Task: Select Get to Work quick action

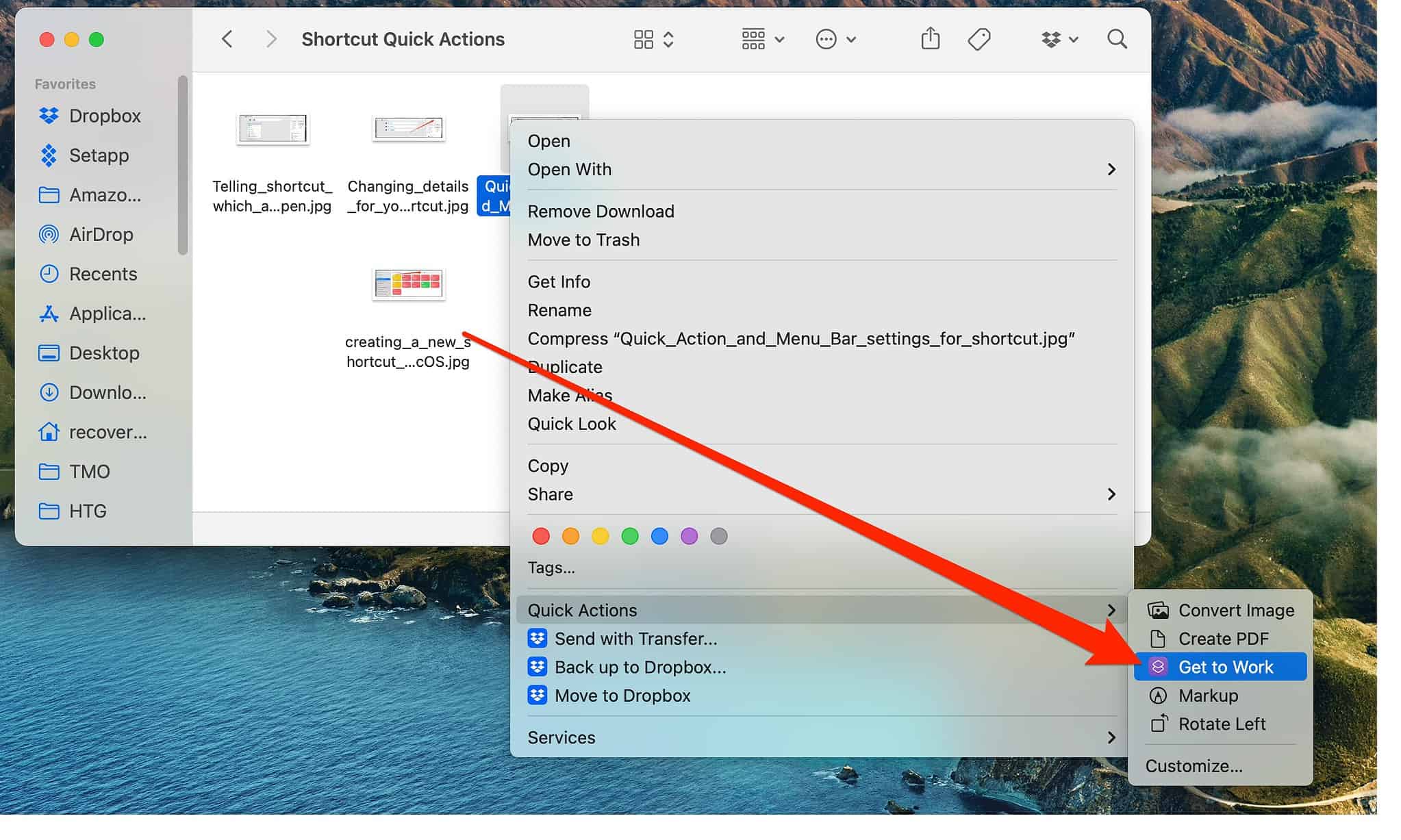Action: [1225, 666]
